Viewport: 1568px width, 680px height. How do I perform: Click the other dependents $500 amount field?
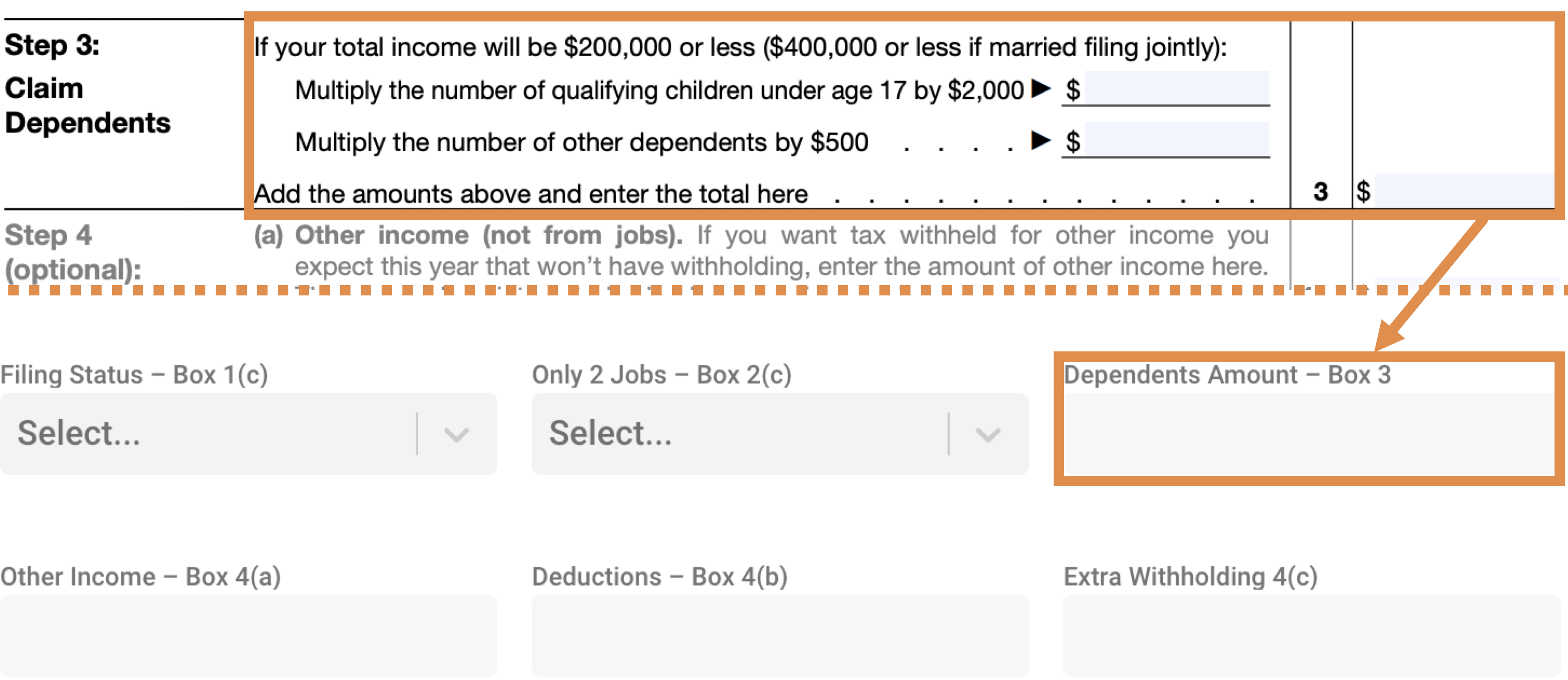1176,140
